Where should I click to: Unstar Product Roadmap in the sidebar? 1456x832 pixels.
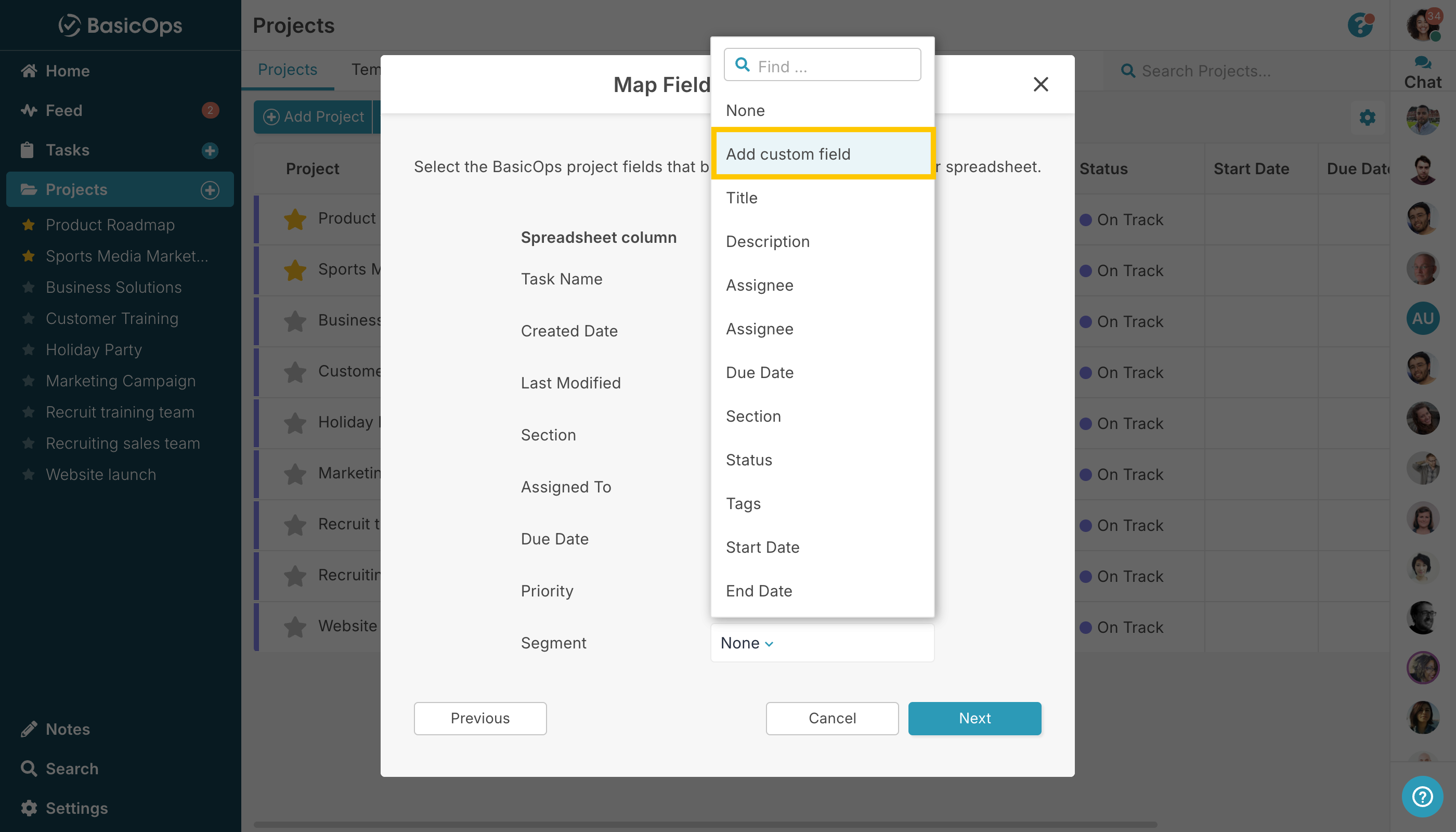point(29,225)
